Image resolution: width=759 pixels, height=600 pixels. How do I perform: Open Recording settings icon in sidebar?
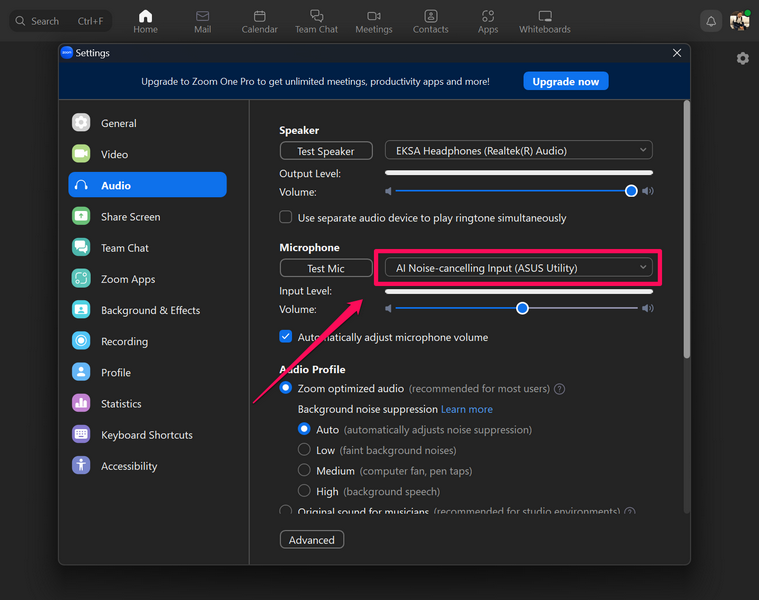point(81,341)
